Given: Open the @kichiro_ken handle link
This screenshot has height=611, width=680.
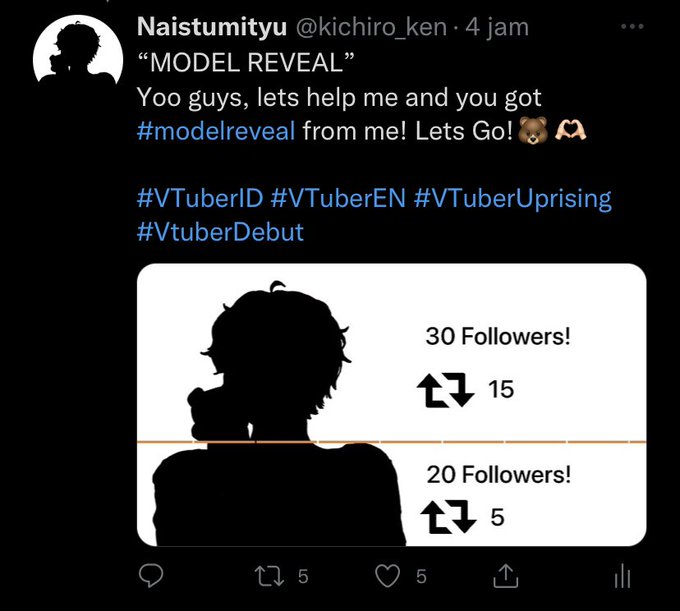Looking at the screenshot, I should pyautogui.click(x=371, y=27).
